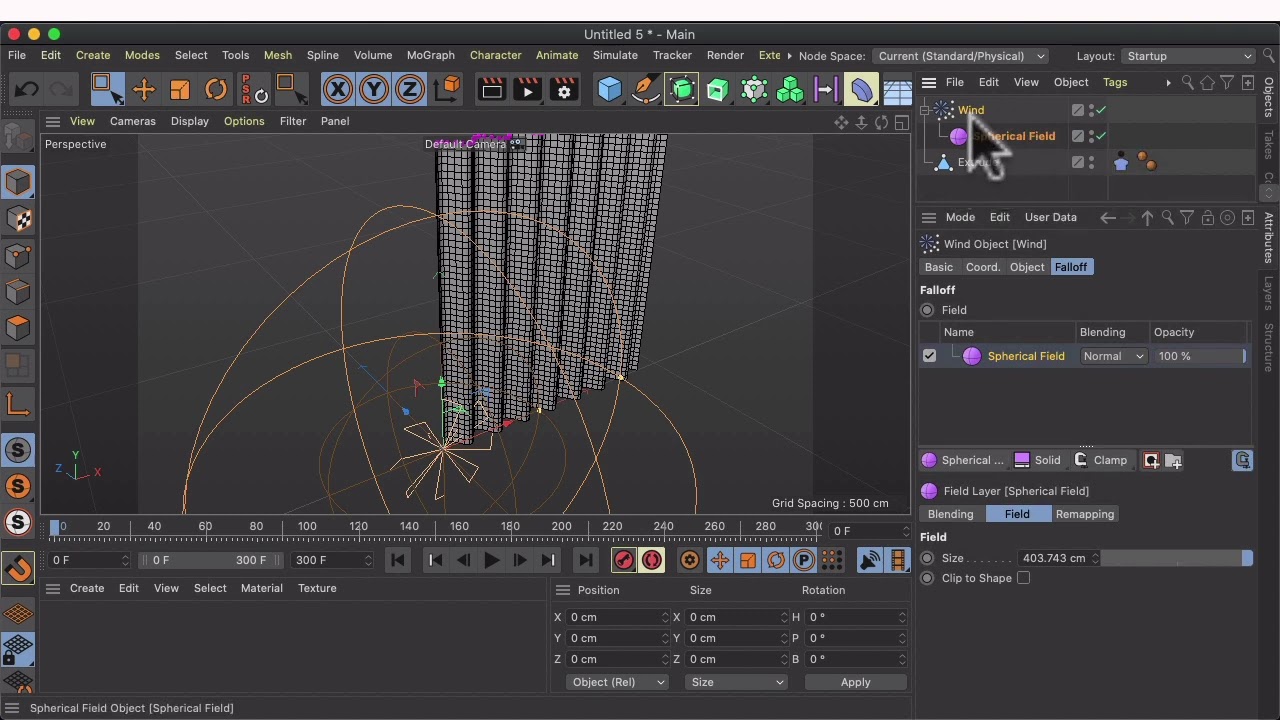Image resolution: width=1280 pixels, height=720 pixels.
Task: Open the Remapping tab
Action: coord(1085,514)
